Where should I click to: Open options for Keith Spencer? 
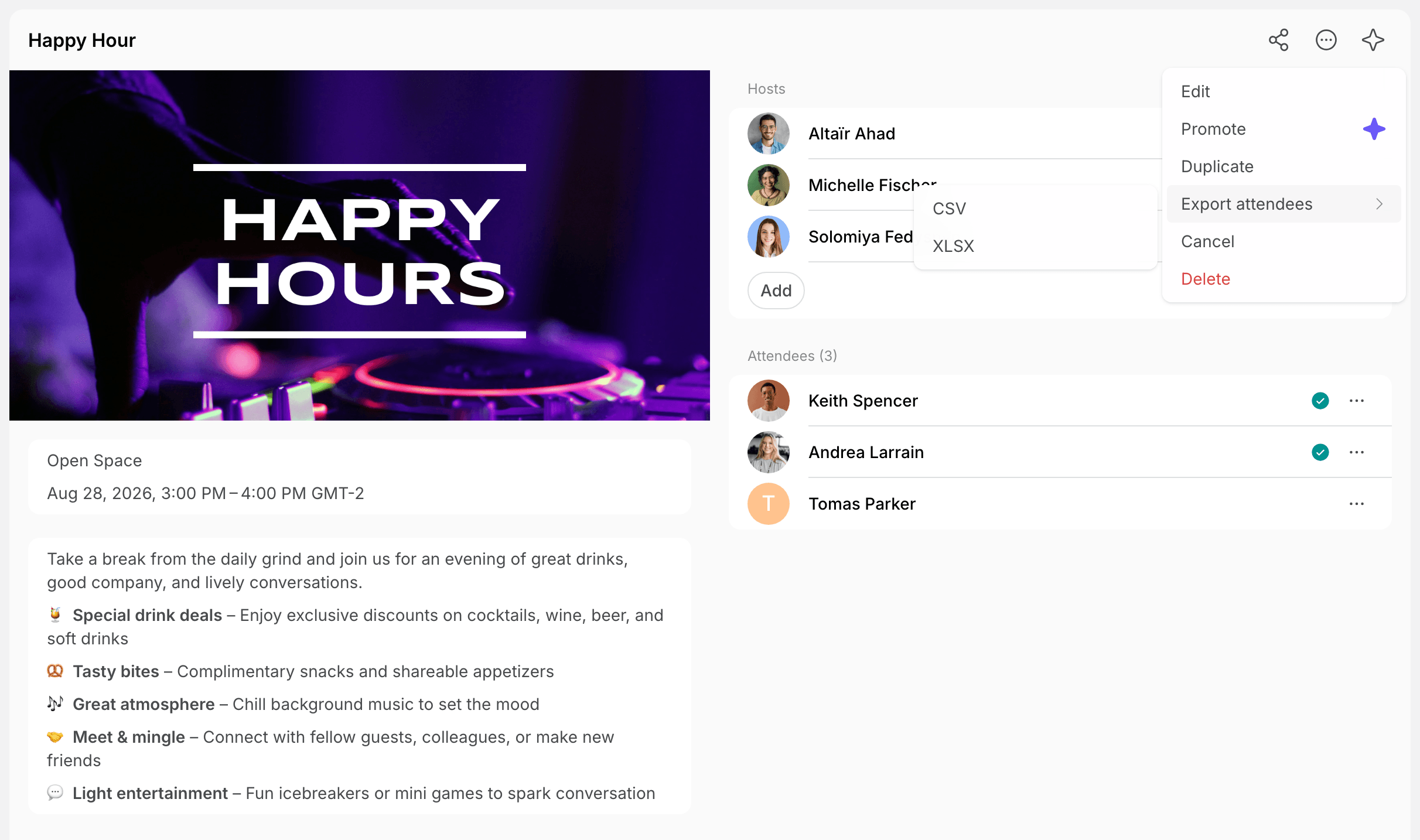pyautogui.click(x=1357, y=401)
